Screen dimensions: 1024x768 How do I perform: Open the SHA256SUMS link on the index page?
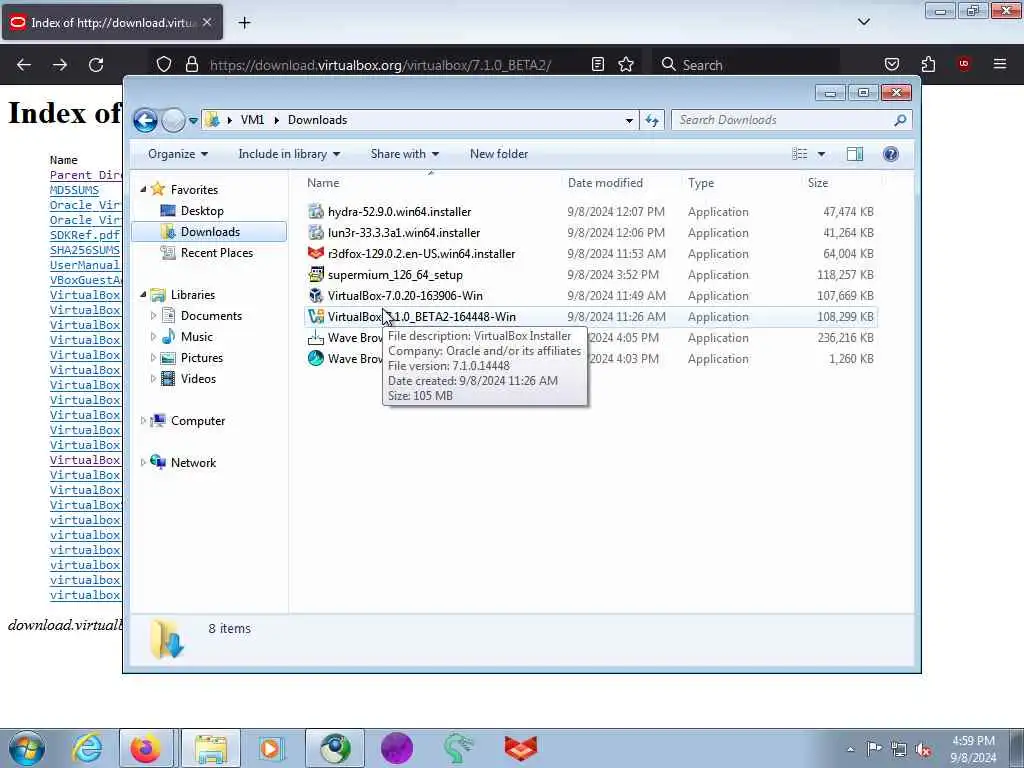(x=85, y=250)
